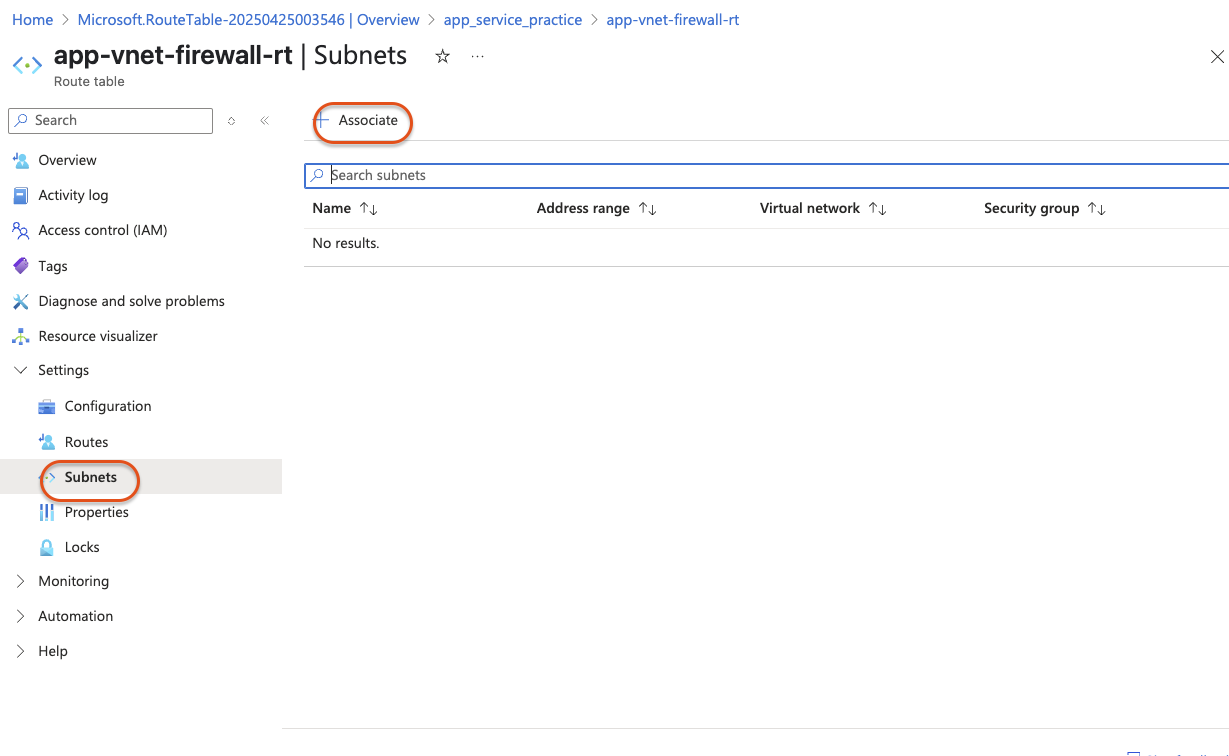Sort by Virtual network column arrows
Viewport: 1229px width, 756px height.
(877, 209)
